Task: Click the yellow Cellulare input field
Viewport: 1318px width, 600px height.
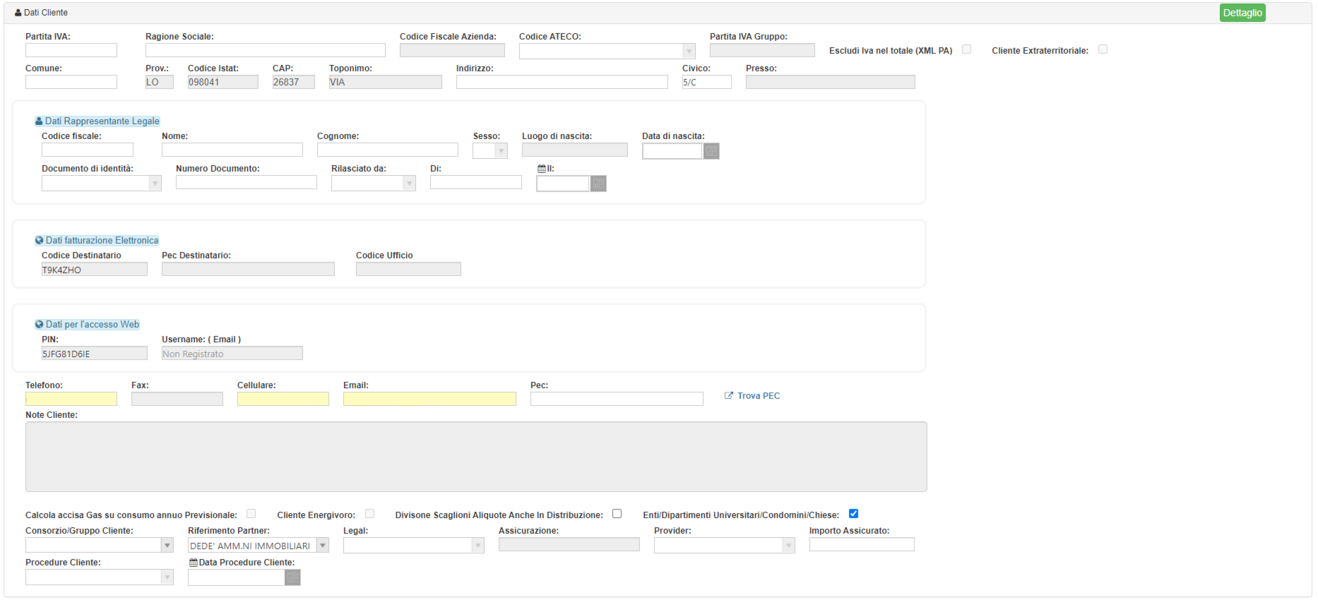Action: [283, 399]
